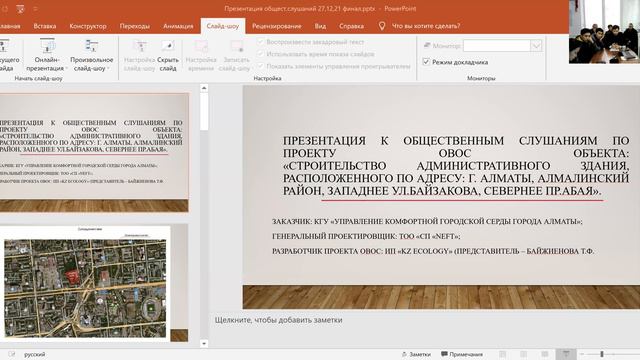This screenshot has width=640, height=360.
Task: Click scroll up arrow of thumbnail pane
Action: (x=204, y=88)
